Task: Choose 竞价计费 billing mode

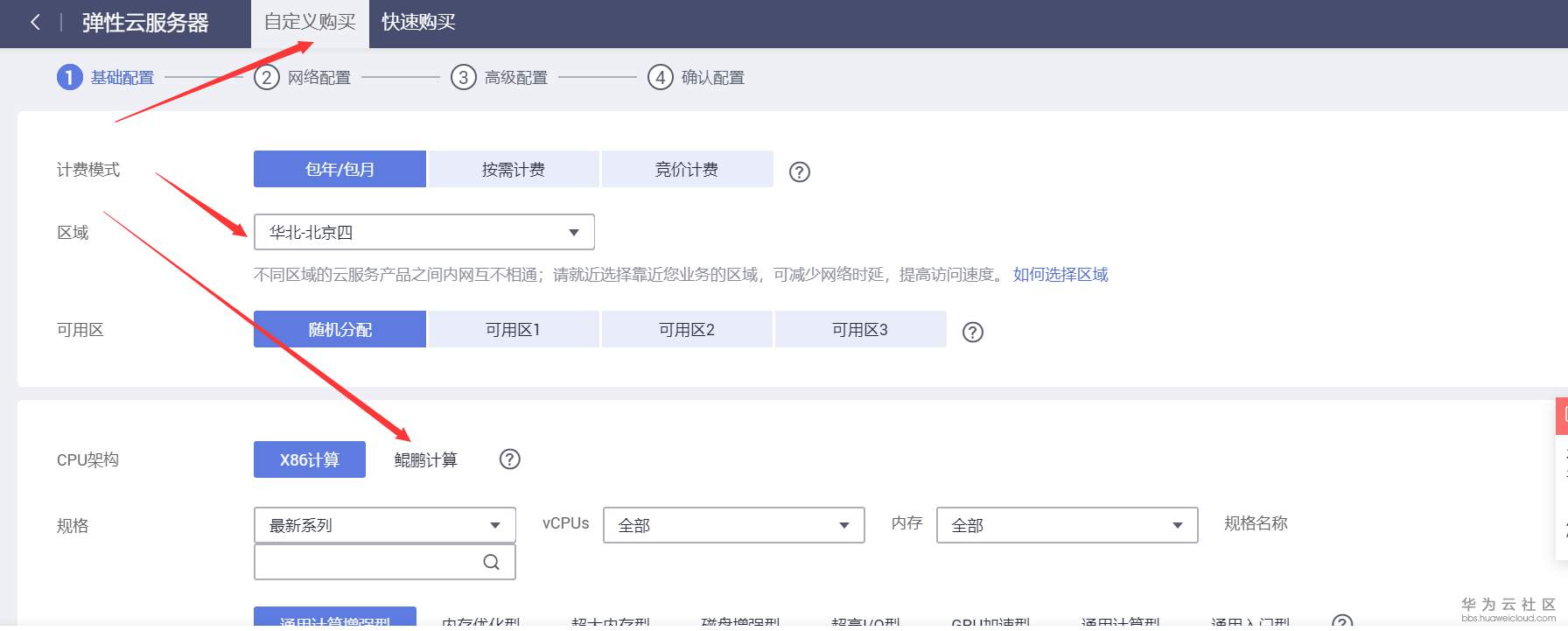Action: 687,169
